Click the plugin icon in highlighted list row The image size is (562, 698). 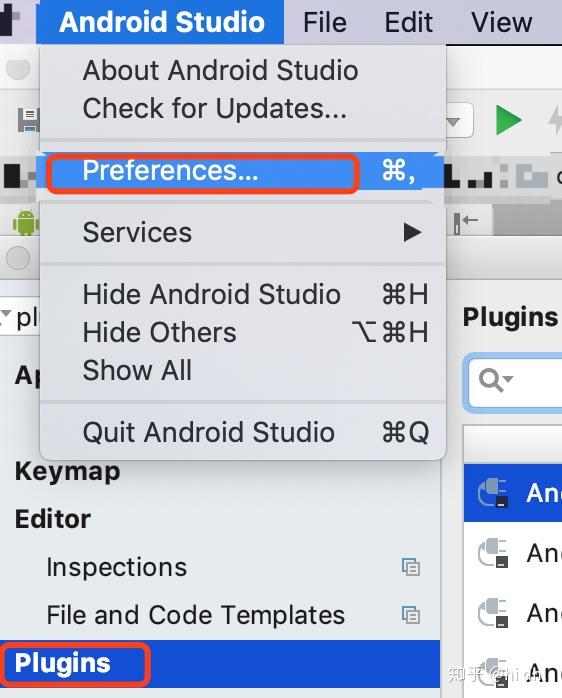coord(493,492)
